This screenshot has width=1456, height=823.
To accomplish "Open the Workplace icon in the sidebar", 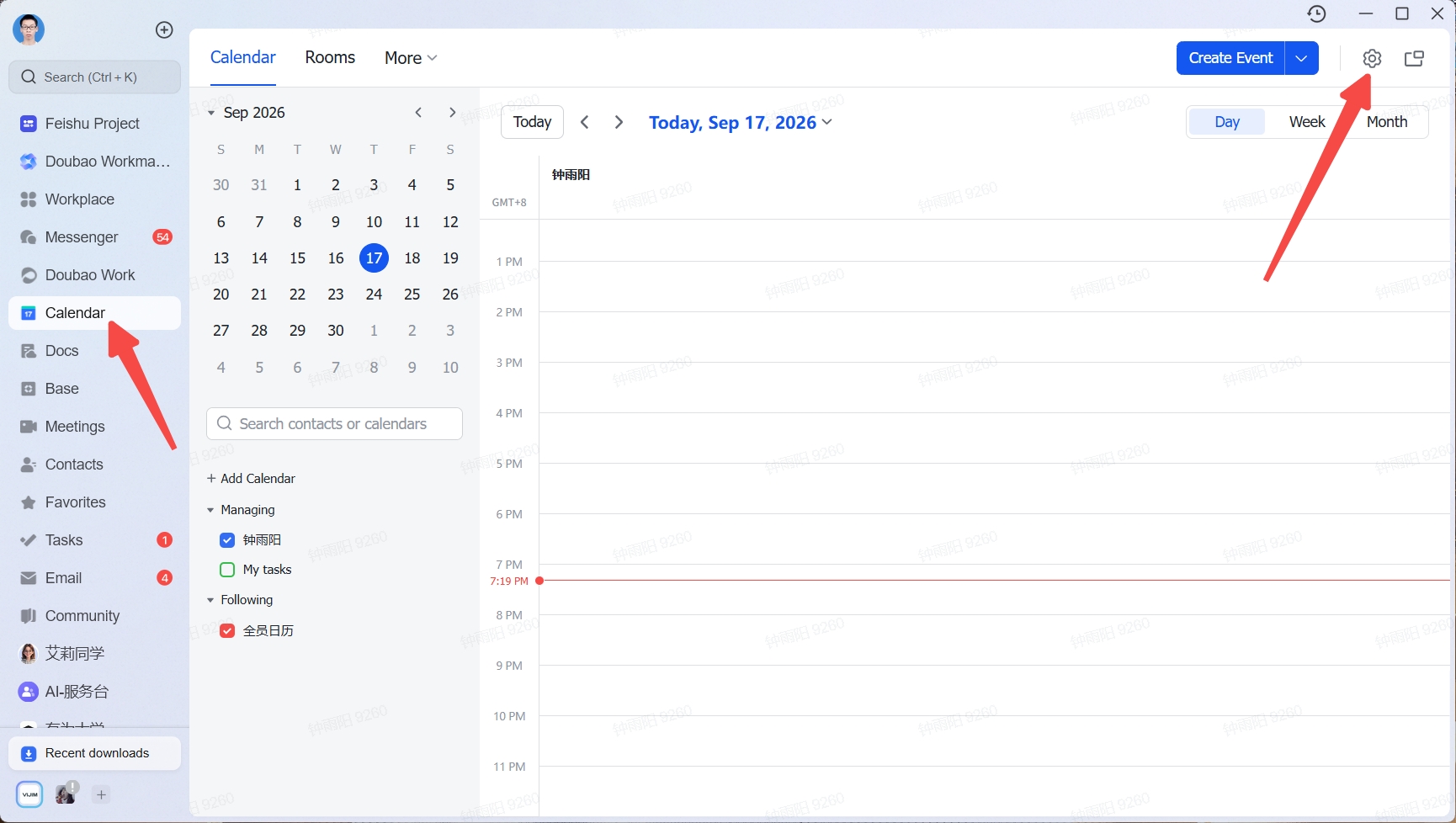I will (x=29, y=199).
